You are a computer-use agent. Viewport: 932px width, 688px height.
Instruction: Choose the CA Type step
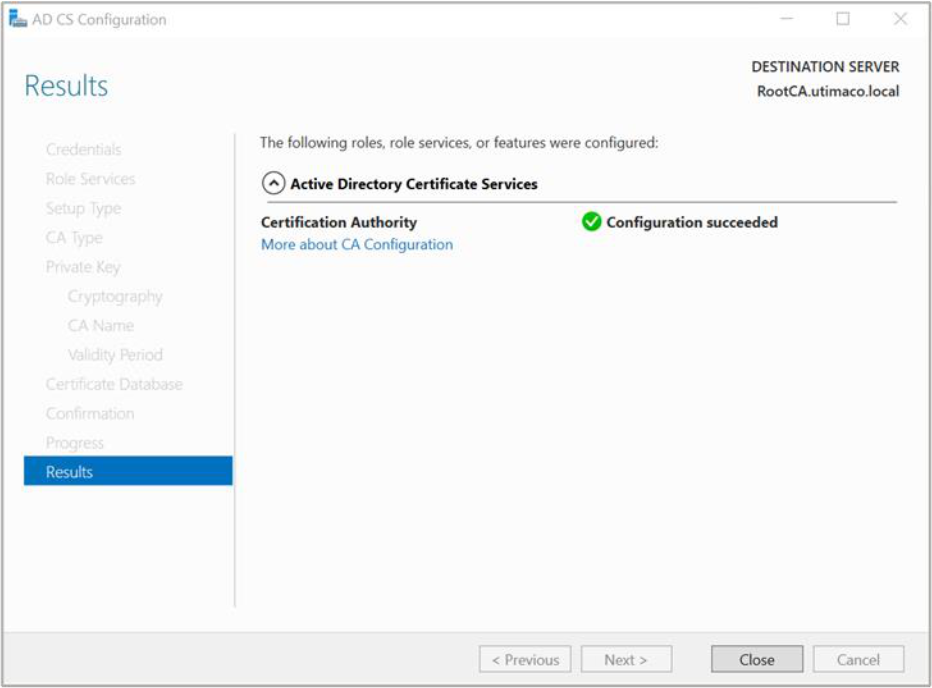point(74,237)
